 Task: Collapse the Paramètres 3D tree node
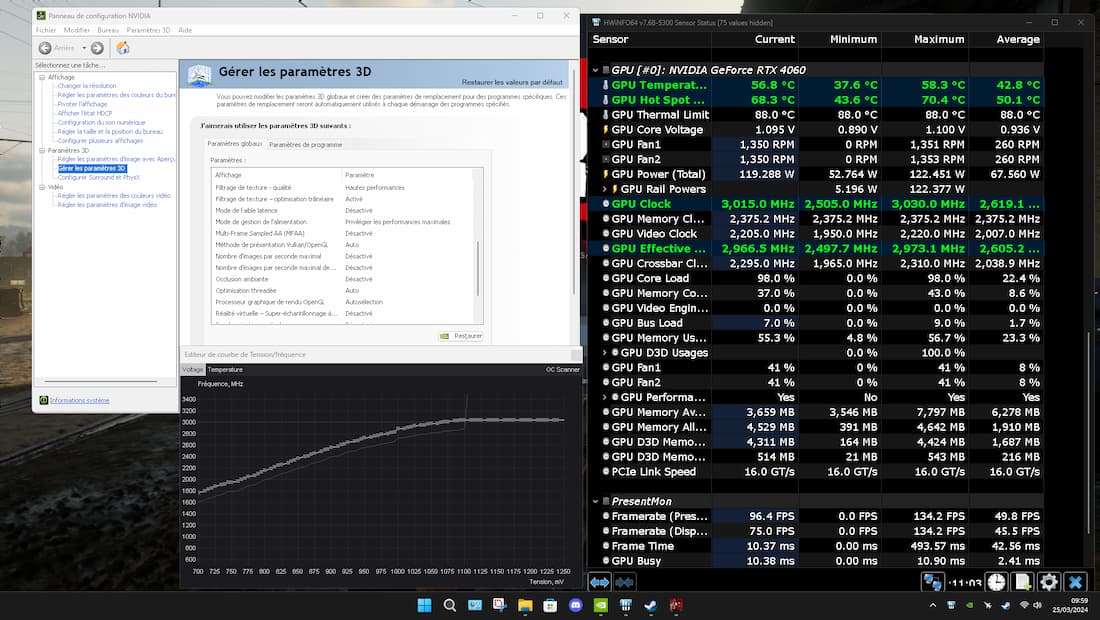coord(42,150)
